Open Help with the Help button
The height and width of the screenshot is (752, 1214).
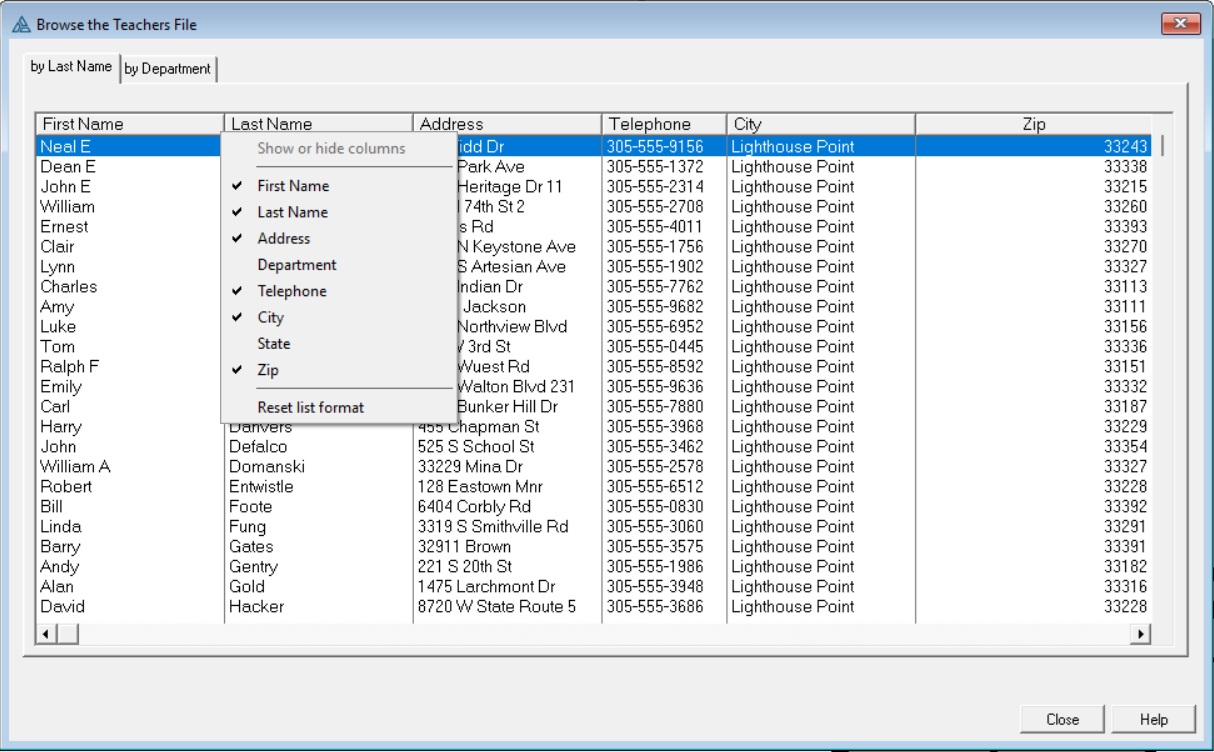pos(1153,719)
